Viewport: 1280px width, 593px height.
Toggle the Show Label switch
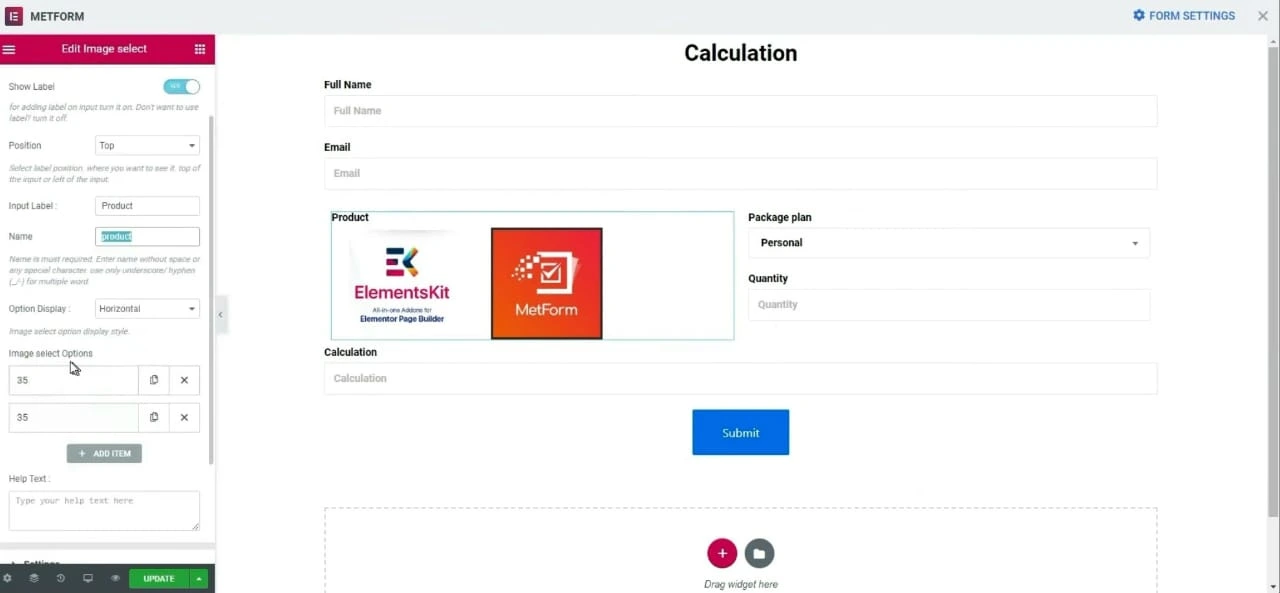tap(182, 87)
